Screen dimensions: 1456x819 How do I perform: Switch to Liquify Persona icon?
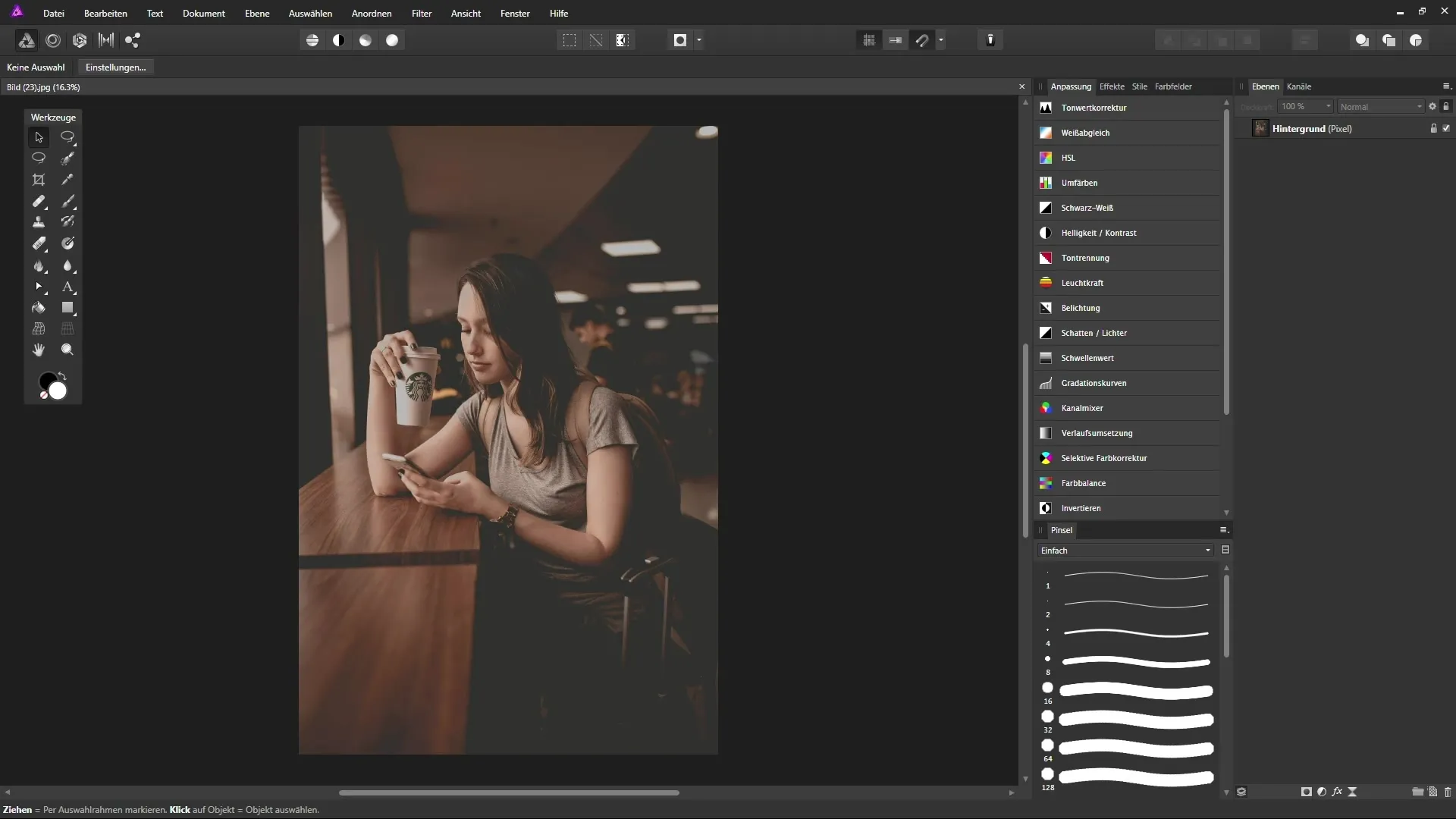click(x=53, y=40)
